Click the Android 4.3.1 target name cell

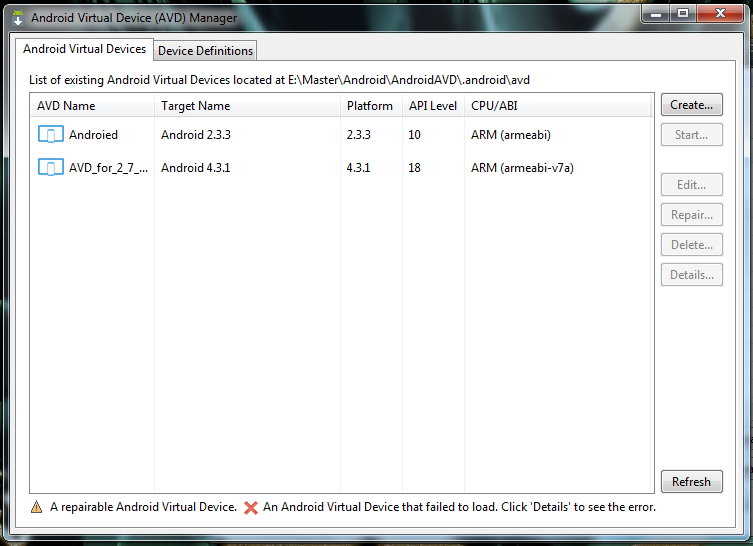coord(196,168)
